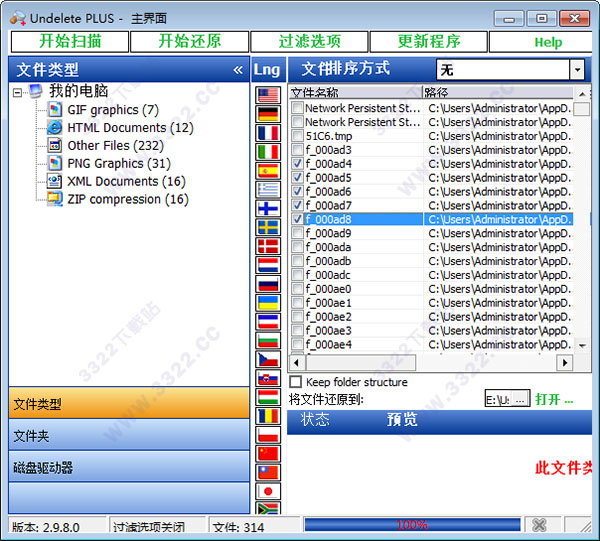The width and height of the screenshot is (600, 541).
Task: Select the f_000ae2 file row
Action: [431, 317]
